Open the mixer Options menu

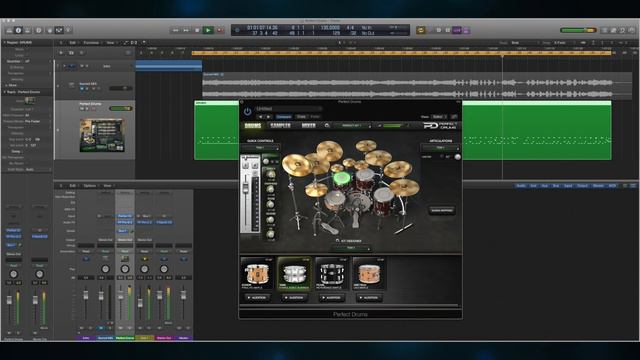[90, 186]
